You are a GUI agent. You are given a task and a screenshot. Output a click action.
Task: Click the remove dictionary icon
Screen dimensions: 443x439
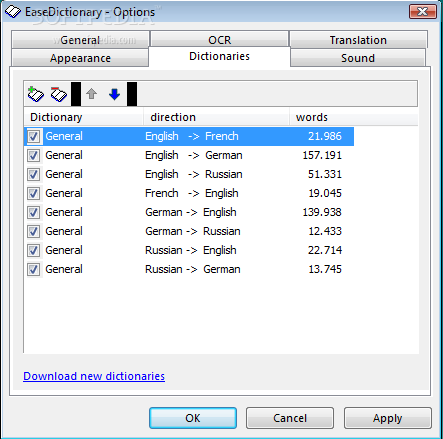coord(59,94)
